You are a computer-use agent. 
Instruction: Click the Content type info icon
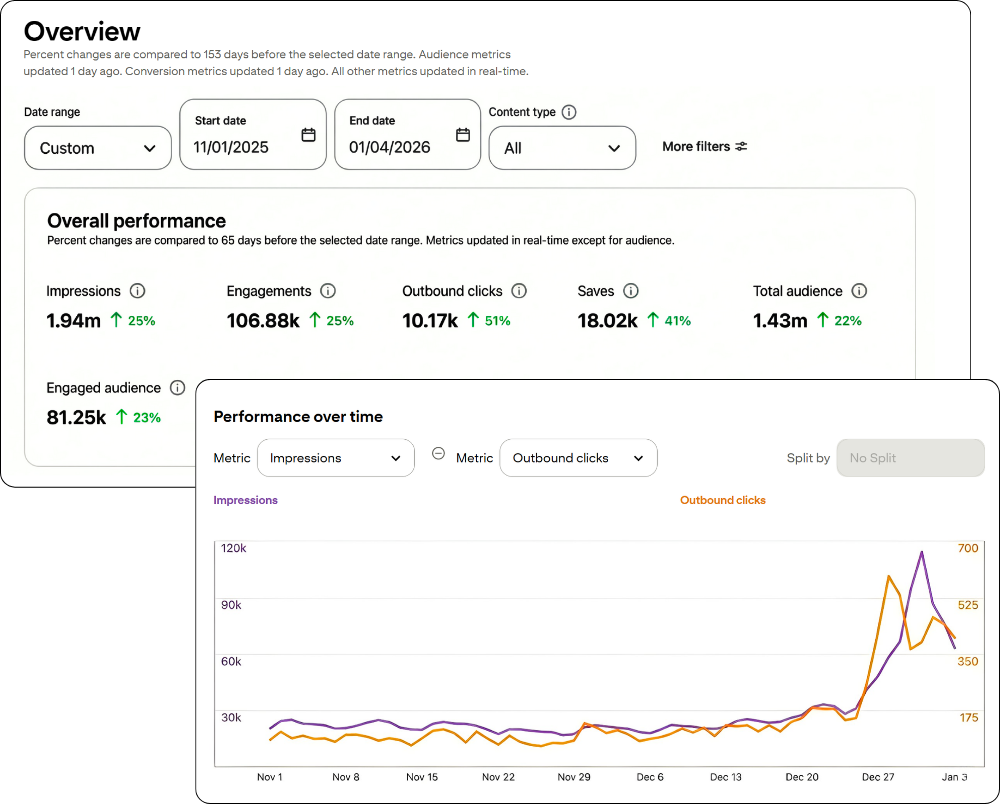pyautogui.click(x=569, y=112)
